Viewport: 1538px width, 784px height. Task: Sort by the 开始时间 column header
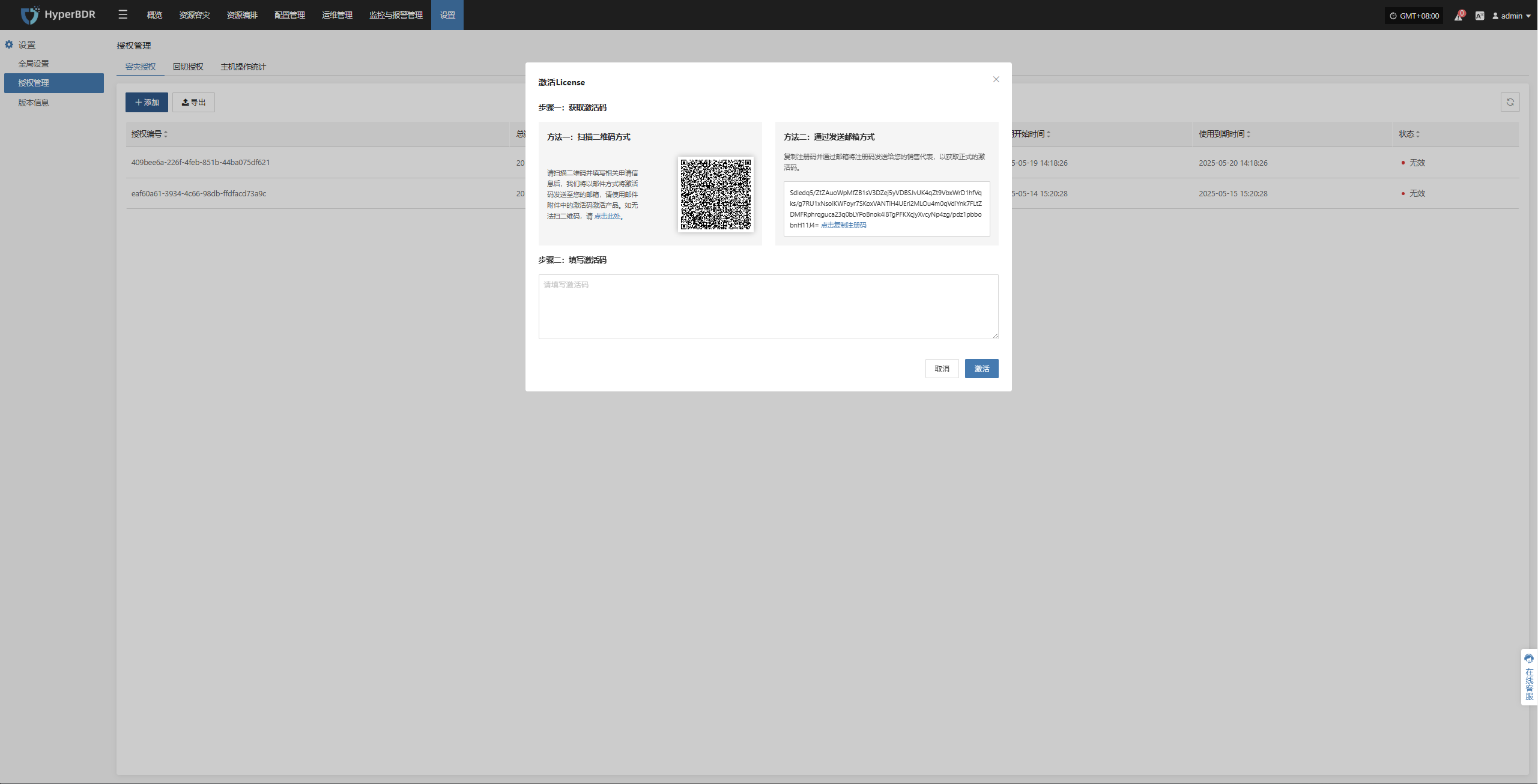1031,134
